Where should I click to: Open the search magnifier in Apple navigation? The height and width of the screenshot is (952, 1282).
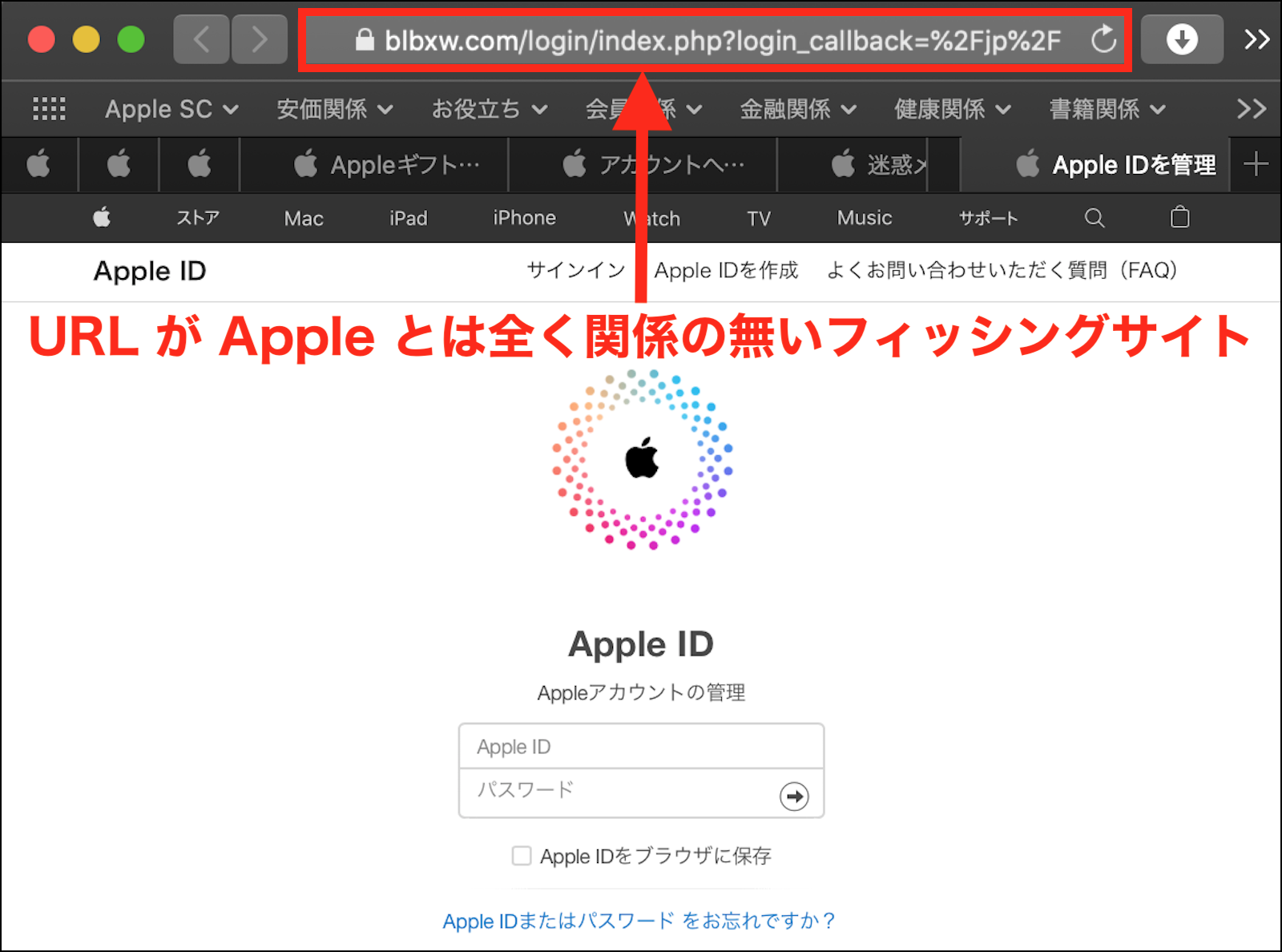[x=1095, y=217]
